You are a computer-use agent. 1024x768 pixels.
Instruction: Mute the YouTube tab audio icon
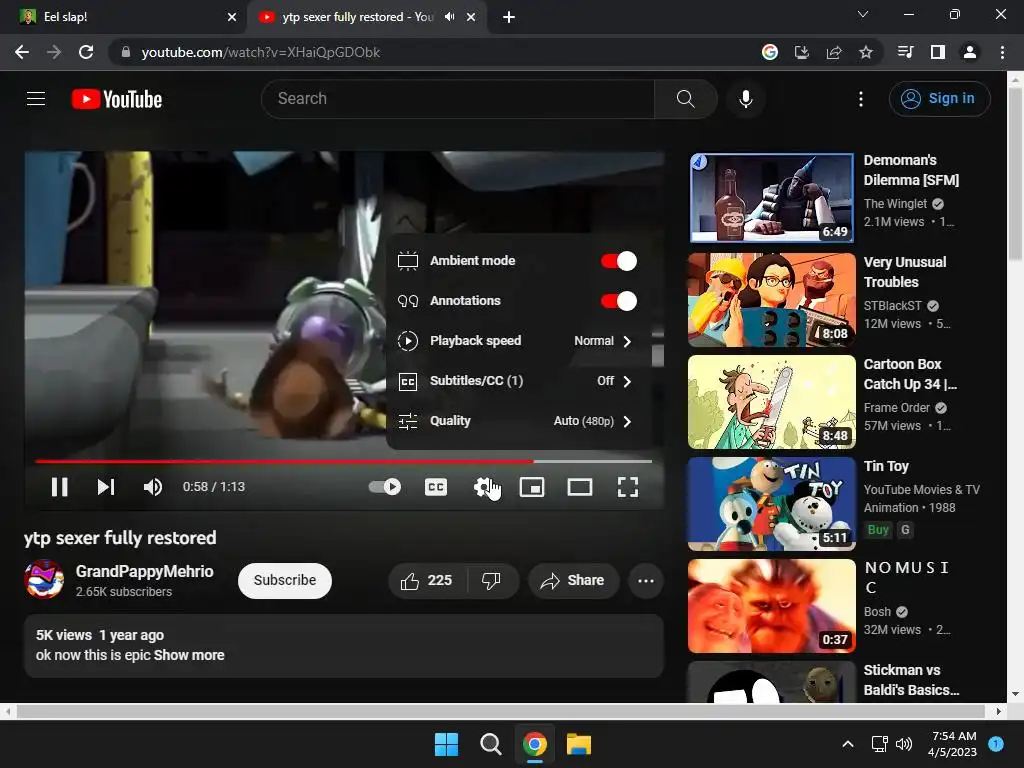pos(449,17)
